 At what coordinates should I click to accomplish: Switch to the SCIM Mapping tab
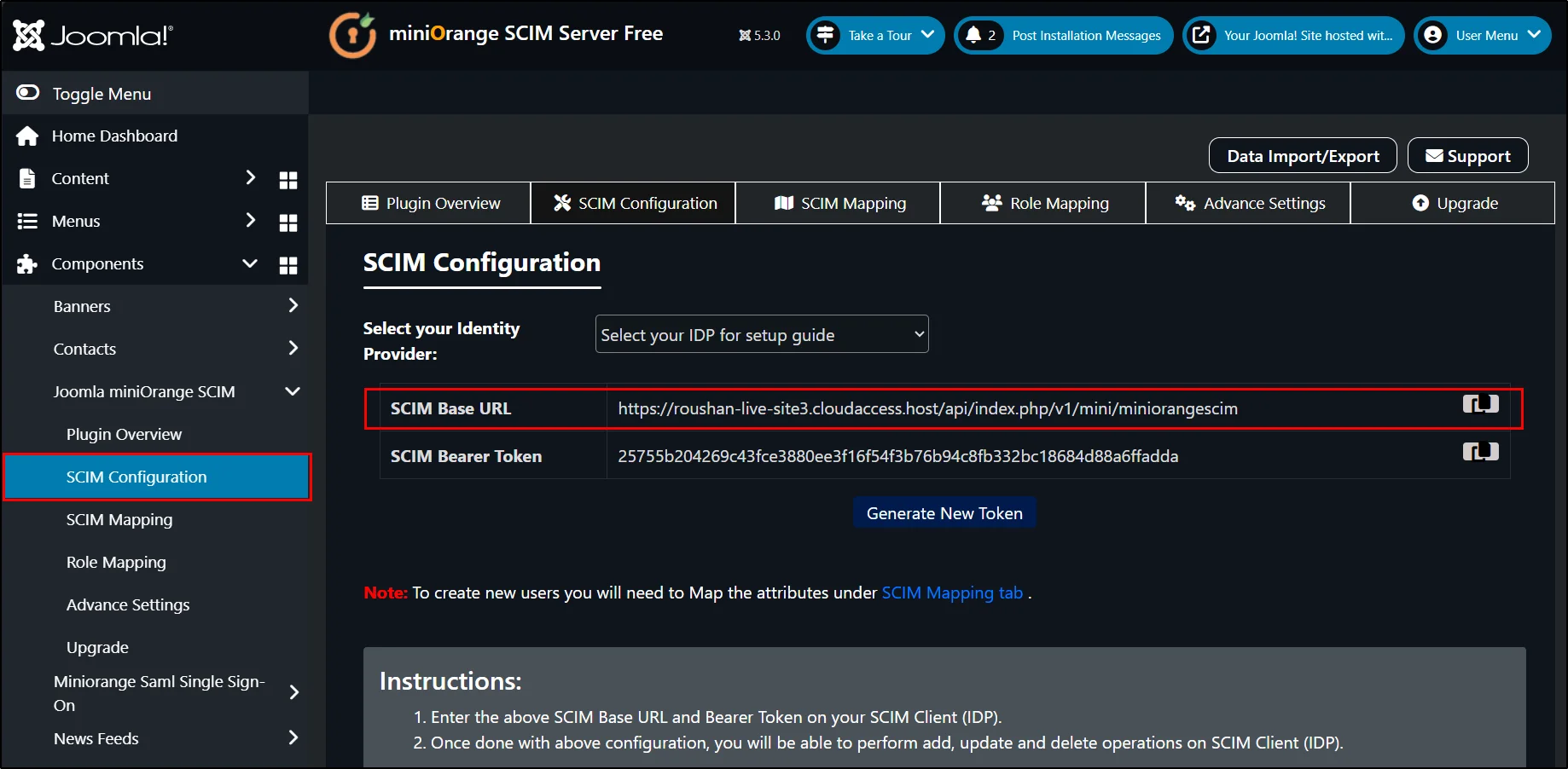pyautogui.click(x=838, y=203)
